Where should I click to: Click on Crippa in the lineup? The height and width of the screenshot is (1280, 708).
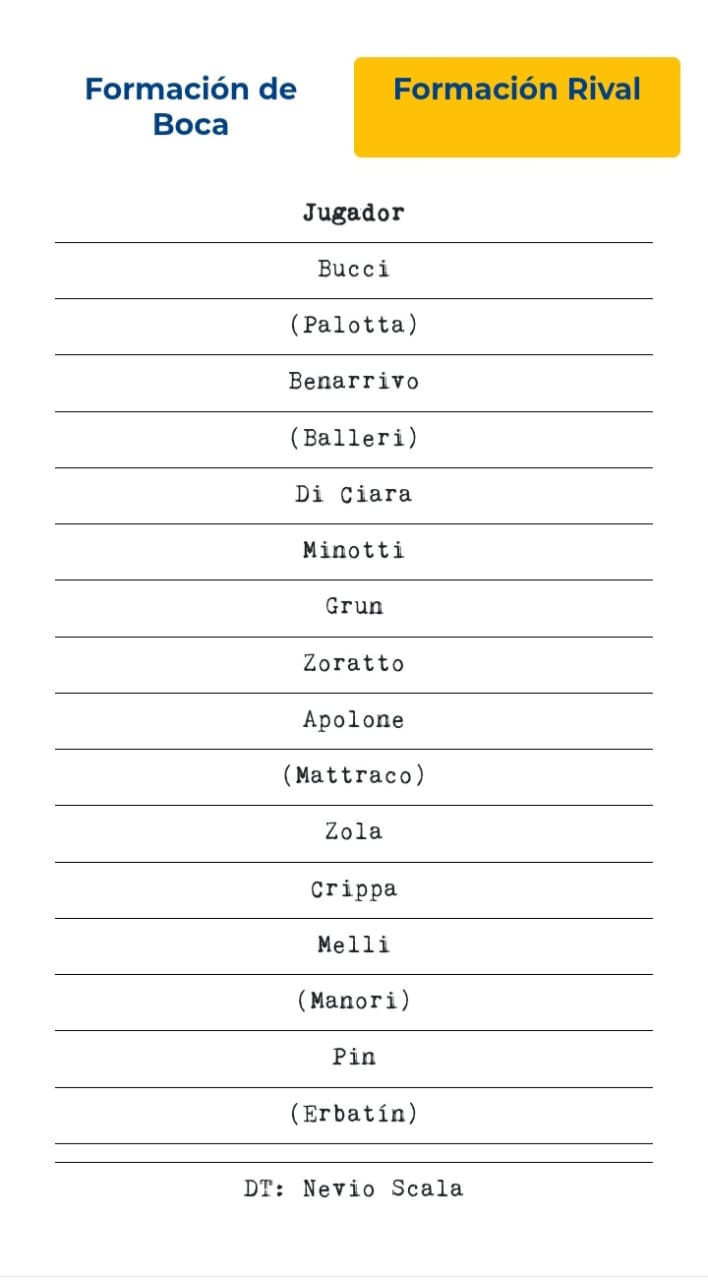click(x=353, y=889)
